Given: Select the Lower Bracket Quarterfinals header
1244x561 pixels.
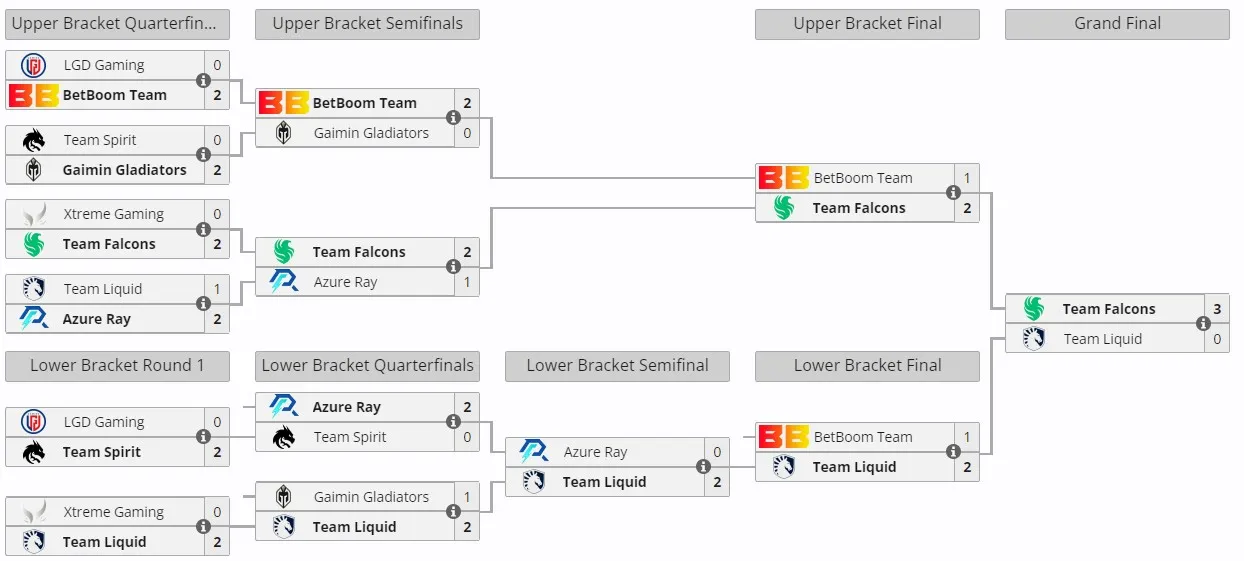Looking at the screenshot, I should 367,366.
